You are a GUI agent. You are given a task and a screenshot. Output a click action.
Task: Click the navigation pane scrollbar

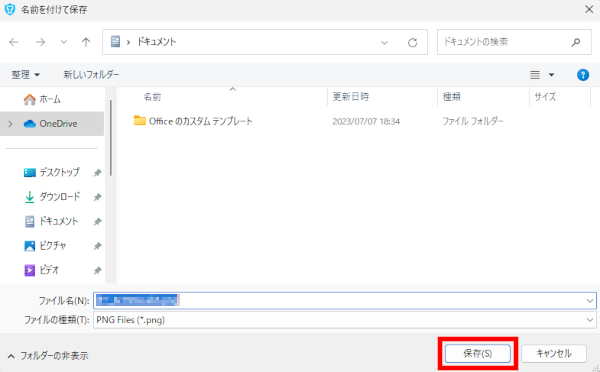111,138
